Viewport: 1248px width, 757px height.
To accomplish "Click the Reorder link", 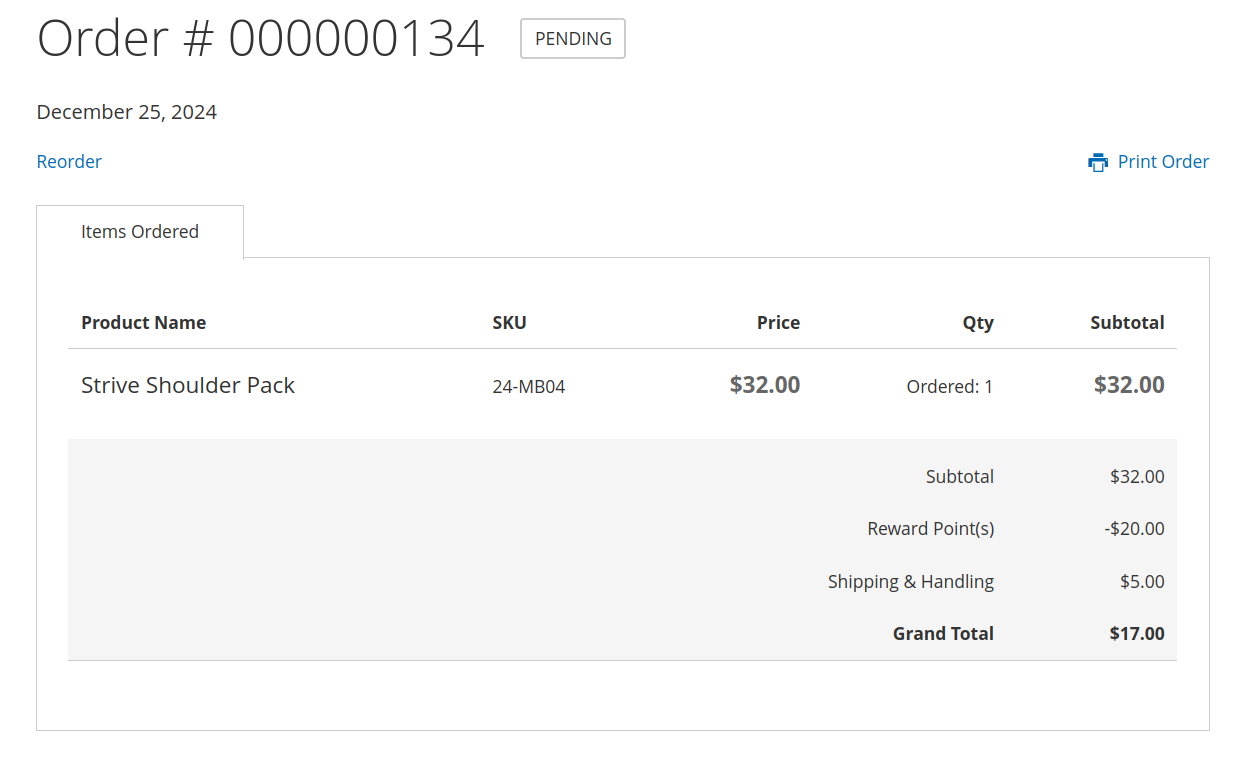I will pos(69,161).
